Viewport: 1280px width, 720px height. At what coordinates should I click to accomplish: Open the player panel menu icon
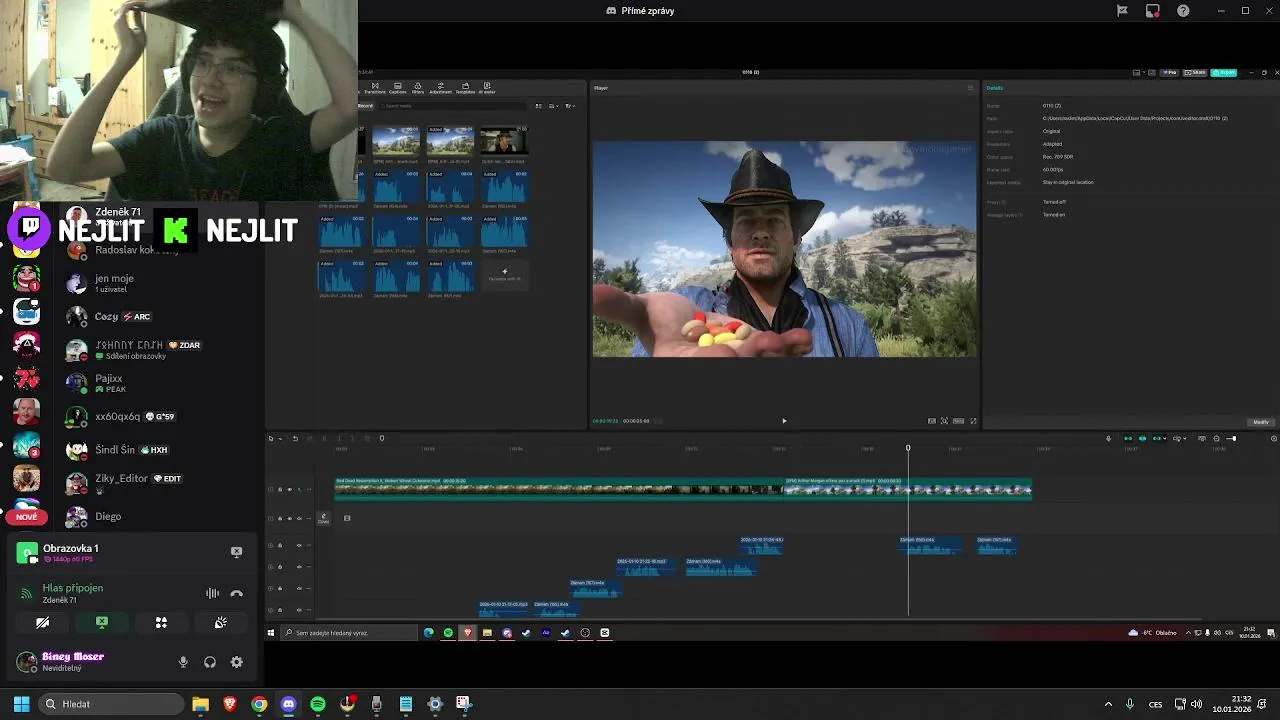[x=969, y=88]
